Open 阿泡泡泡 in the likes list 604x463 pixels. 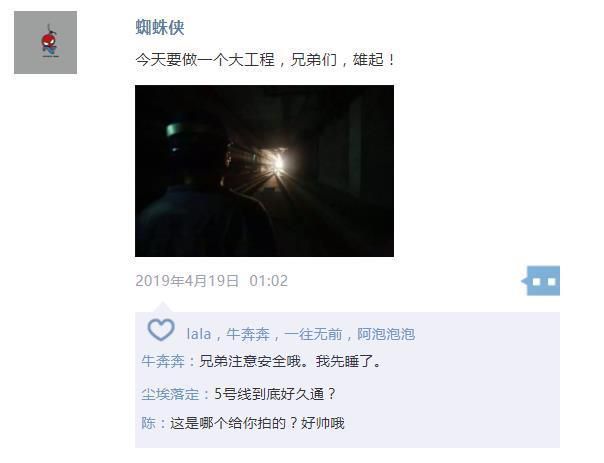386,334
